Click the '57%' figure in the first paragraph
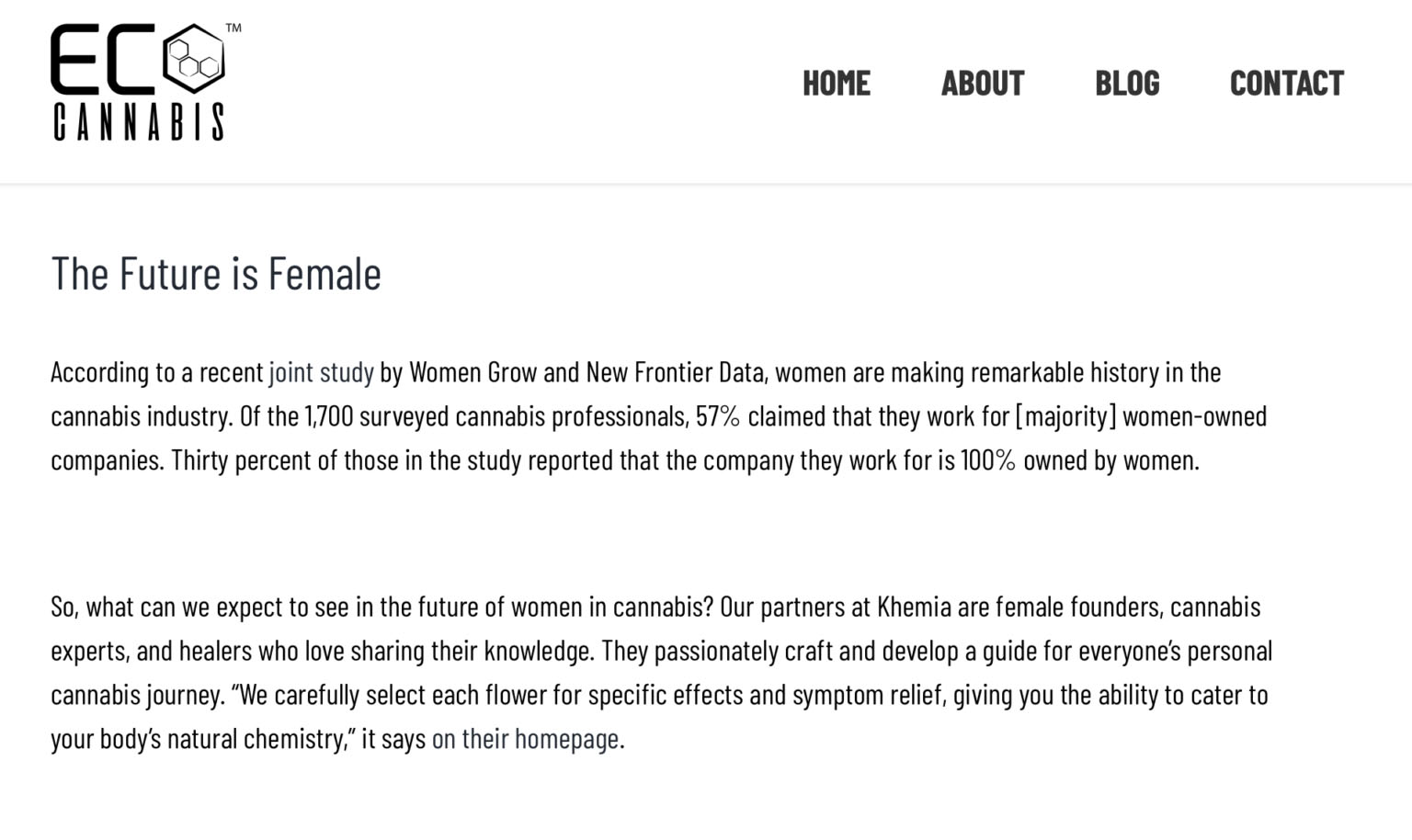Viewport: 1412px width, 840px height. point(718,416)
